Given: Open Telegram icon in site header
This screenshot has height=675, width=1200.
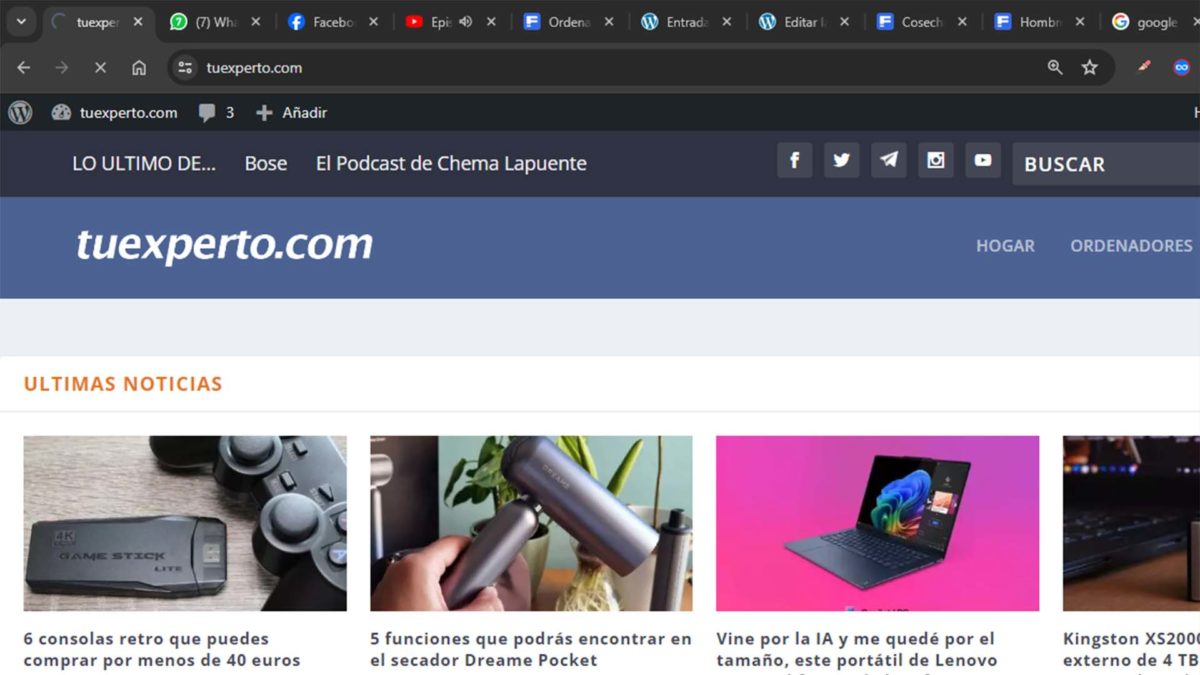Looking at the screenshot, I should click(x=888, y=160).
